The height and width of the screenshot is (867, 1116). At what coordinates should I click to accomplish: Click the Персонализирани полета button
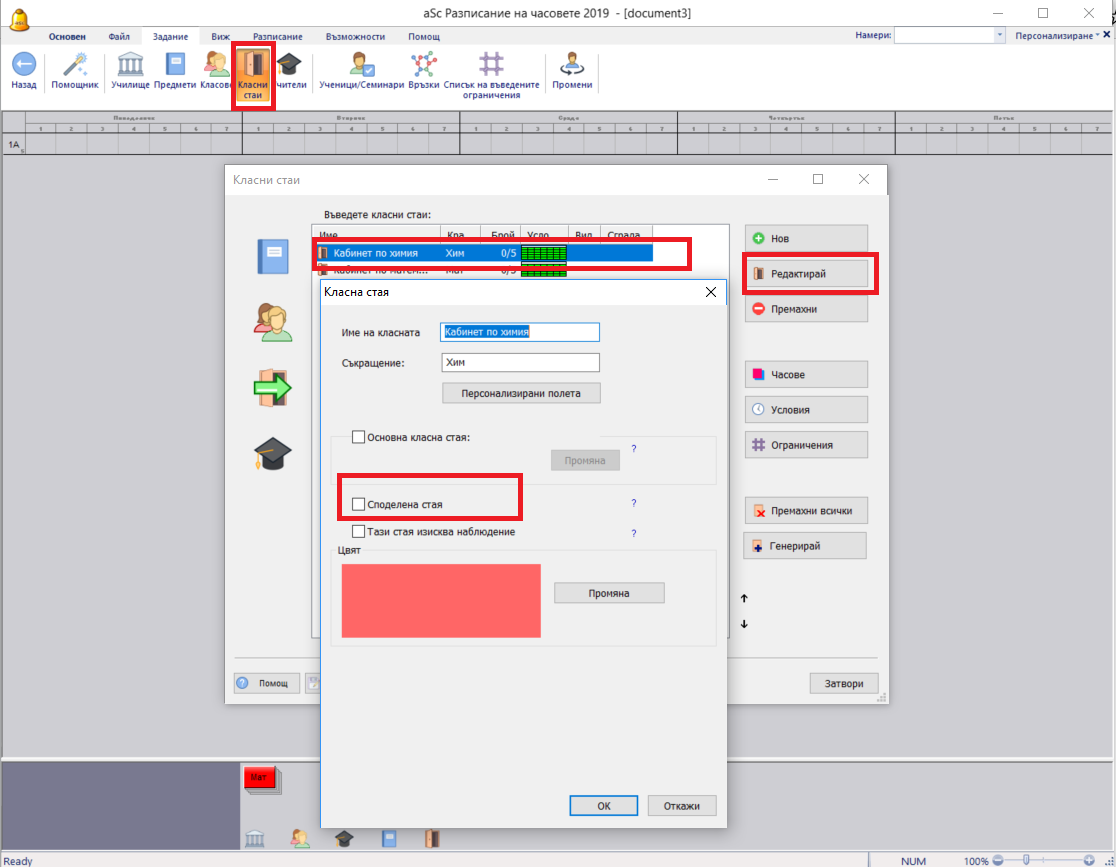tap(520, 393)
